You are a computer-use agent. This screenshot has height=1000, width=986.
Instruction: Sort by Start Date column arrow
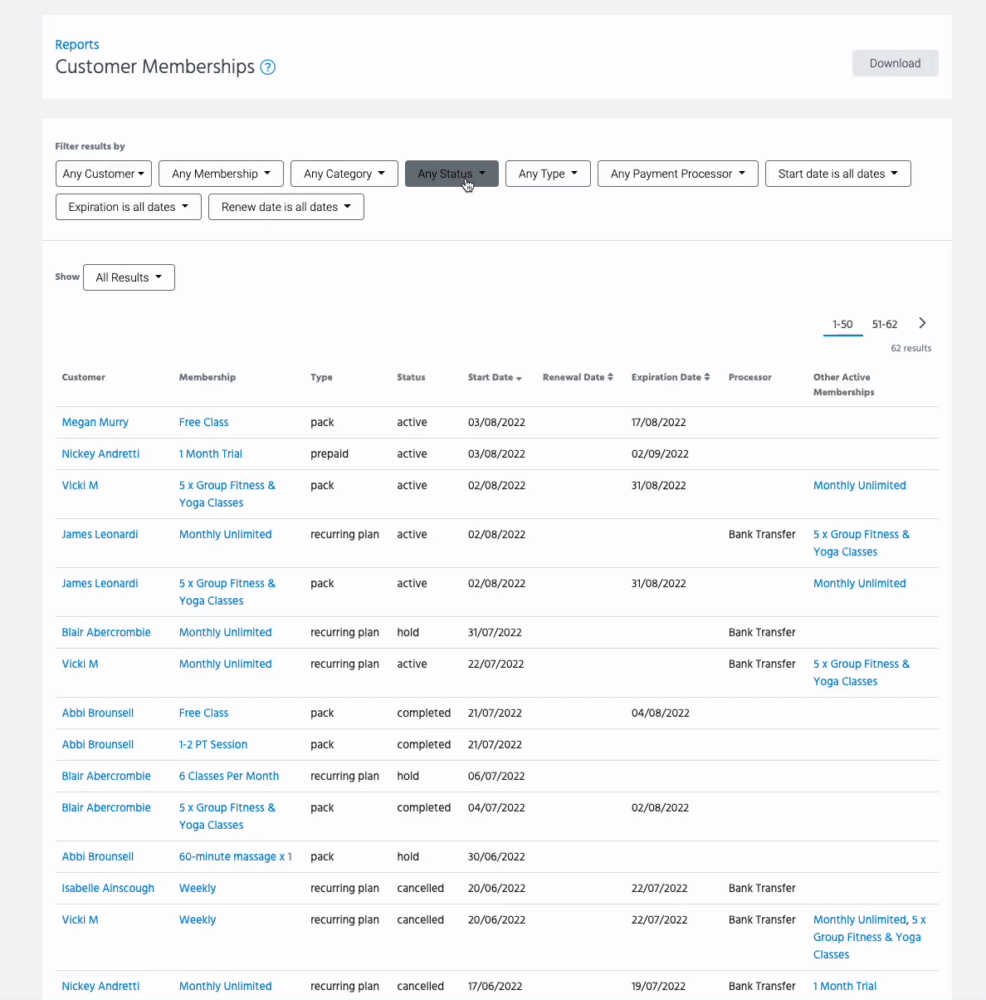pos(519,378)
